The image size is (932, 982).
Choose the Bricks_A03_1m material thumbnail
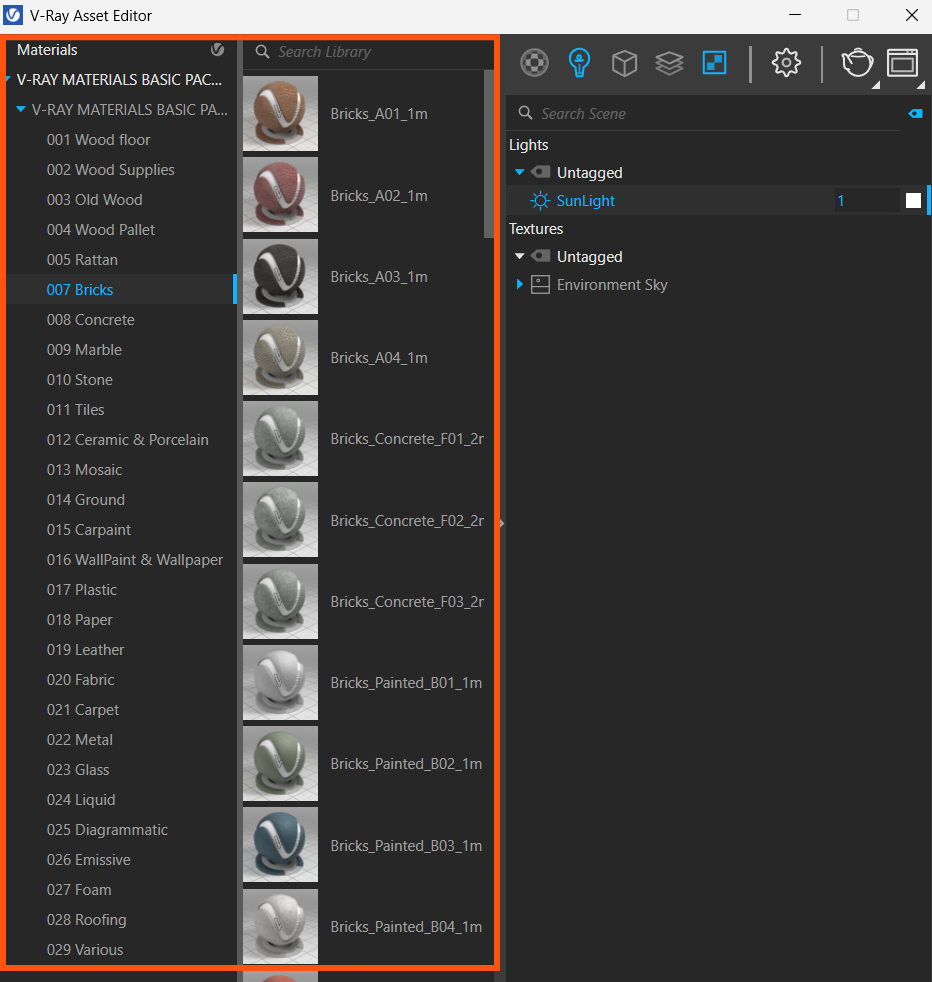coord(280,277)
